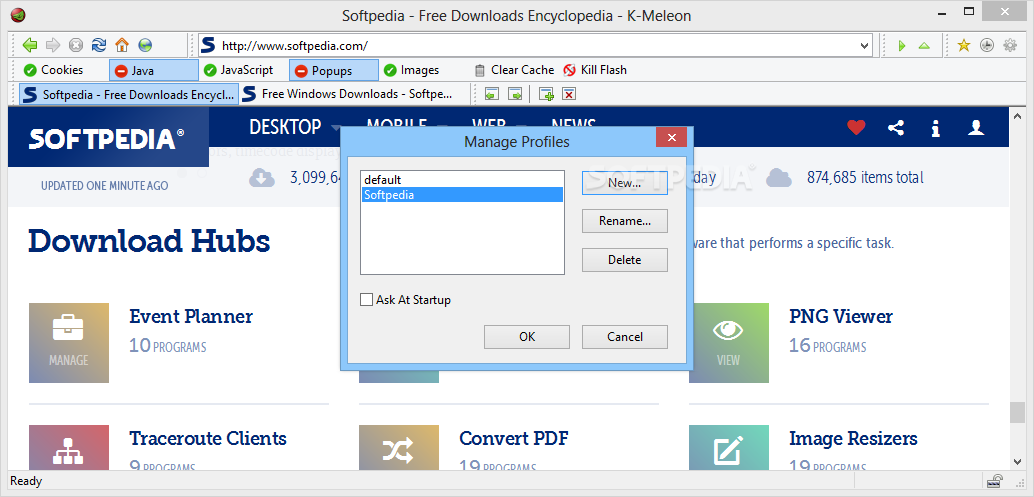The width and height of the screenshot is (1034, 497).
Task: Click the PNG Viewer VIEW tile icon
Action: tap(729, 343)
